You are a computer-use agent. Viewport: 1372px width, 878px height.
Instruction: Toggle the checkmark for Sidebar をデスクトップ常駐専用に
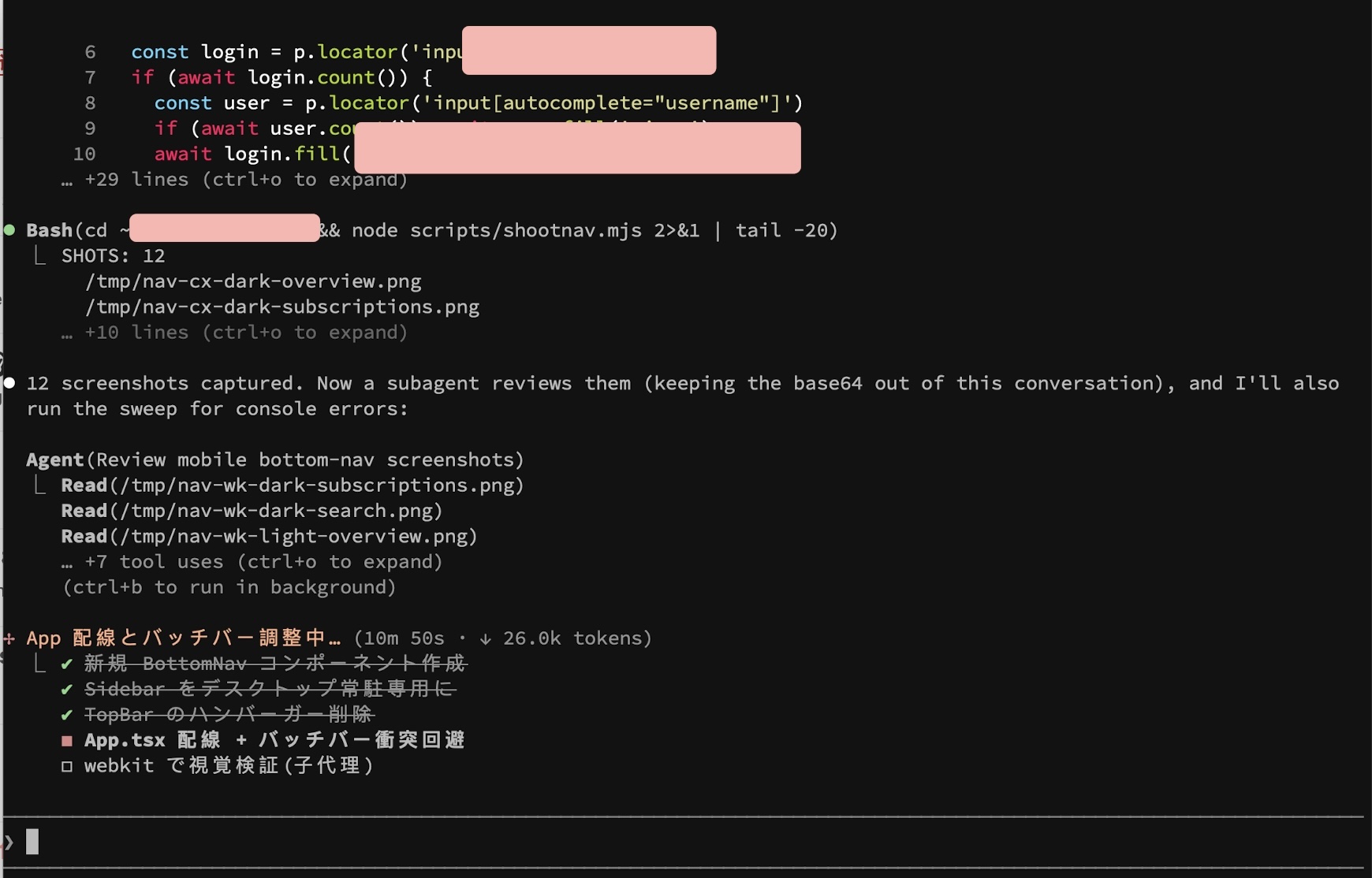67,690
